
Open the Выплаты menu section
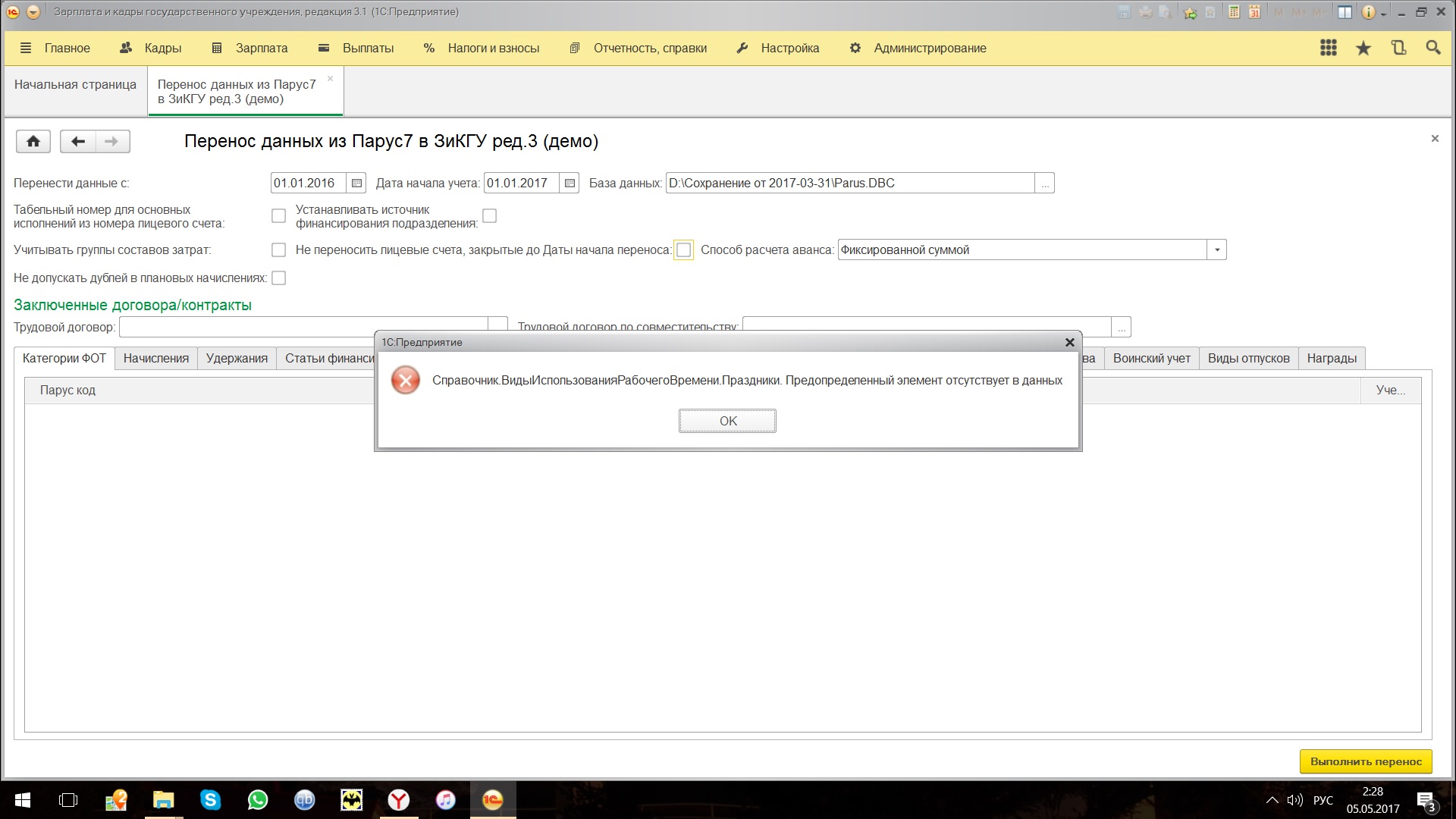[356, 48]
